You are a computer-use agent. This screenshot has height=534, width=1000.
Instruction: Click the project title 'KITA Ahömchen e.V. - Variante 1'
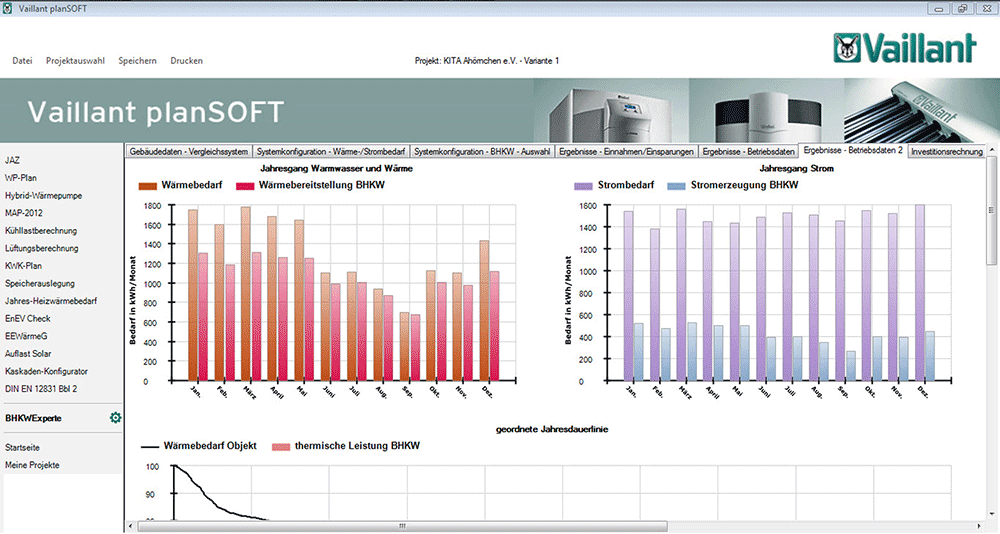click(501, 61)
